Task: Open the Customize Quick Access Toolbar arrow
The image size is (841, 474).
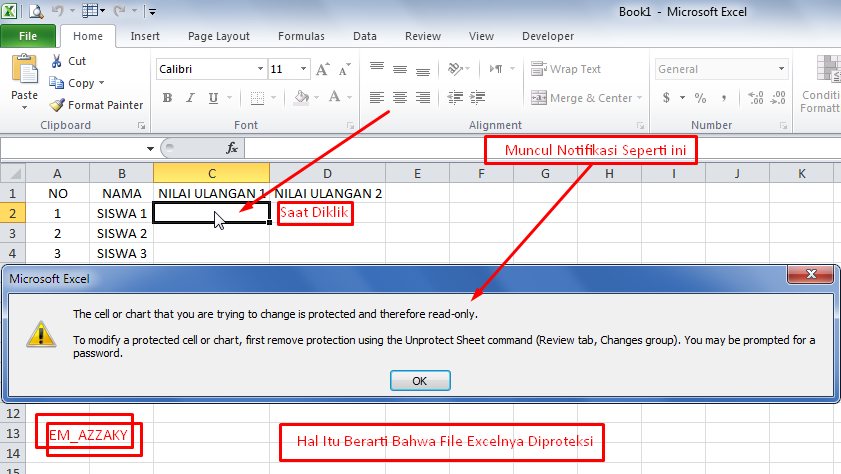Action: pyautogui.click(x=152, y=11)
